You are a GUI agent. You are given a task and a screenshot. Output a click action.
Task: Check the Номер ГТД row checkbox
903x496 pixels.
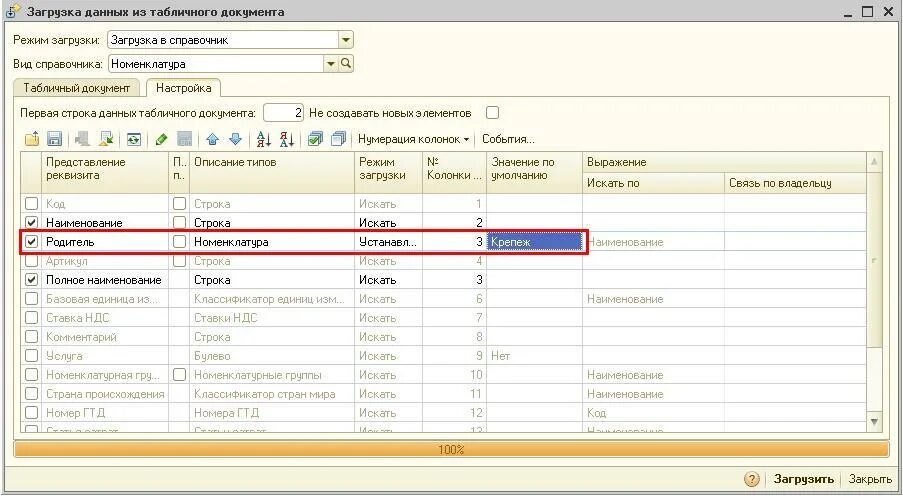coord(32,412)
